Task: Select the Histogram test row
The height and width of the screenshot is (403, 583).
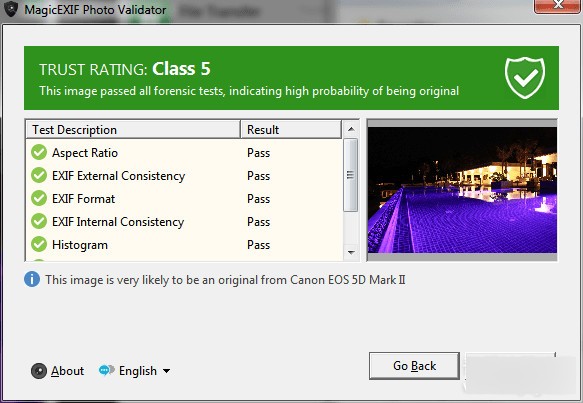Action: pyautogui.click(x=184, y=245)
